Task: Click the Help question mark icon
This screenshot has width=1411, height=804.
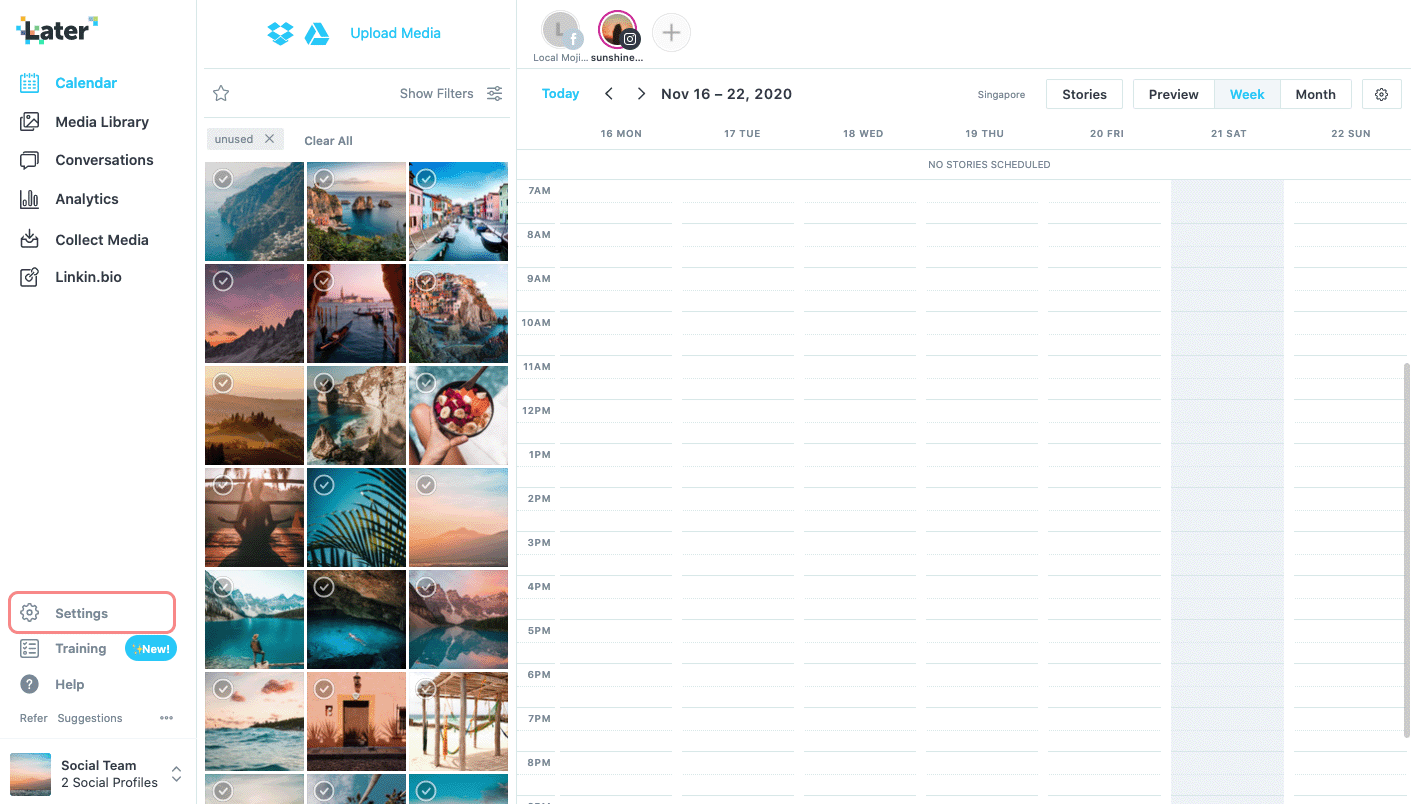Action: click(x=30, y=684)
